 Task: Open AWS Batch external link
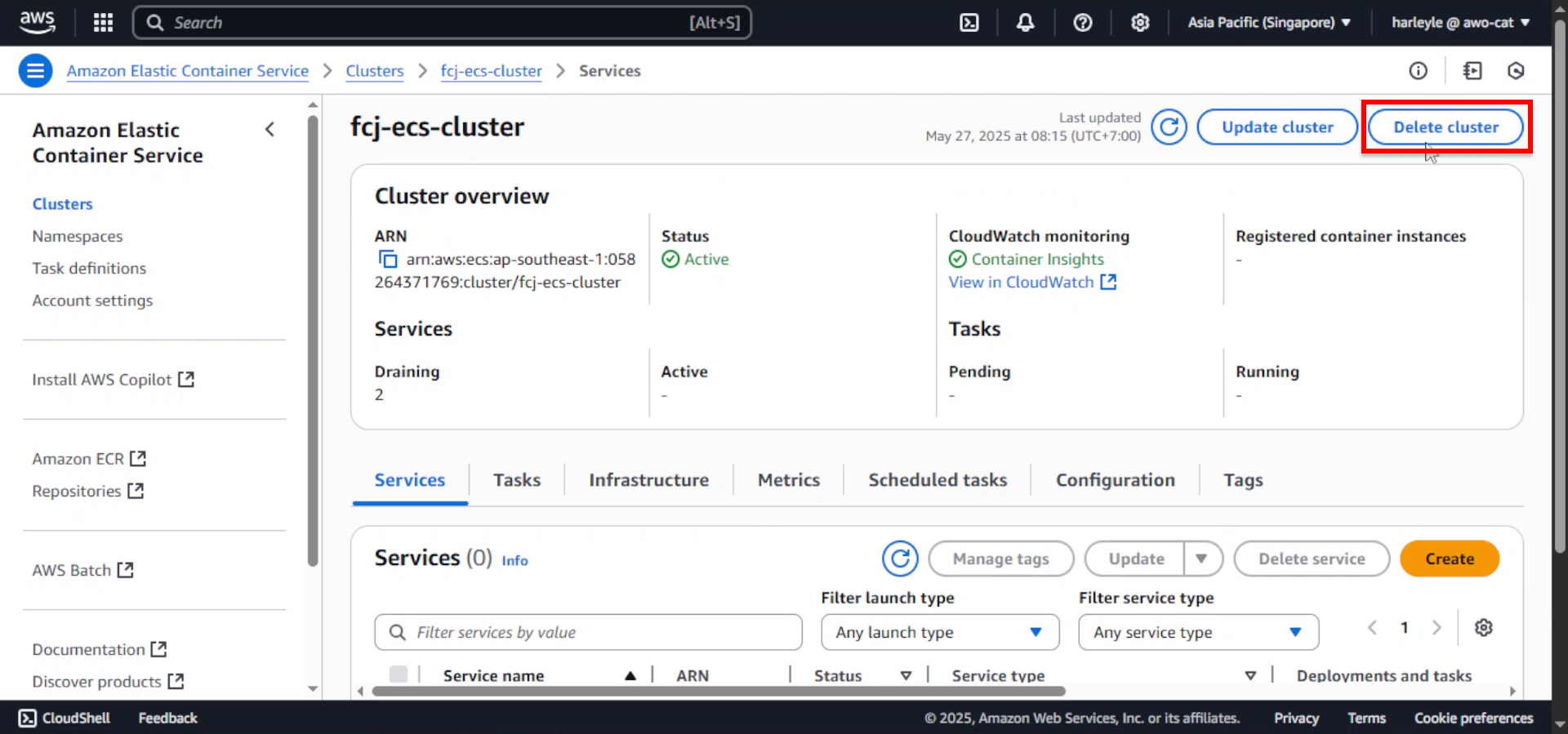coord(82,570)
